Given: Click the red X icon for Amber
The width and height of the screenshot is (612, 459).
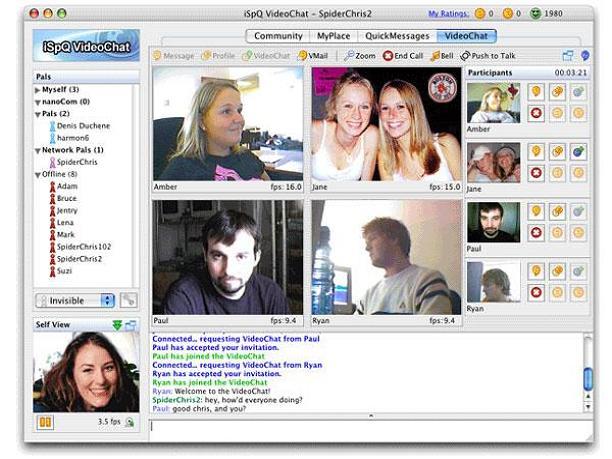Looking at the screenshot, I should point(536,114).
